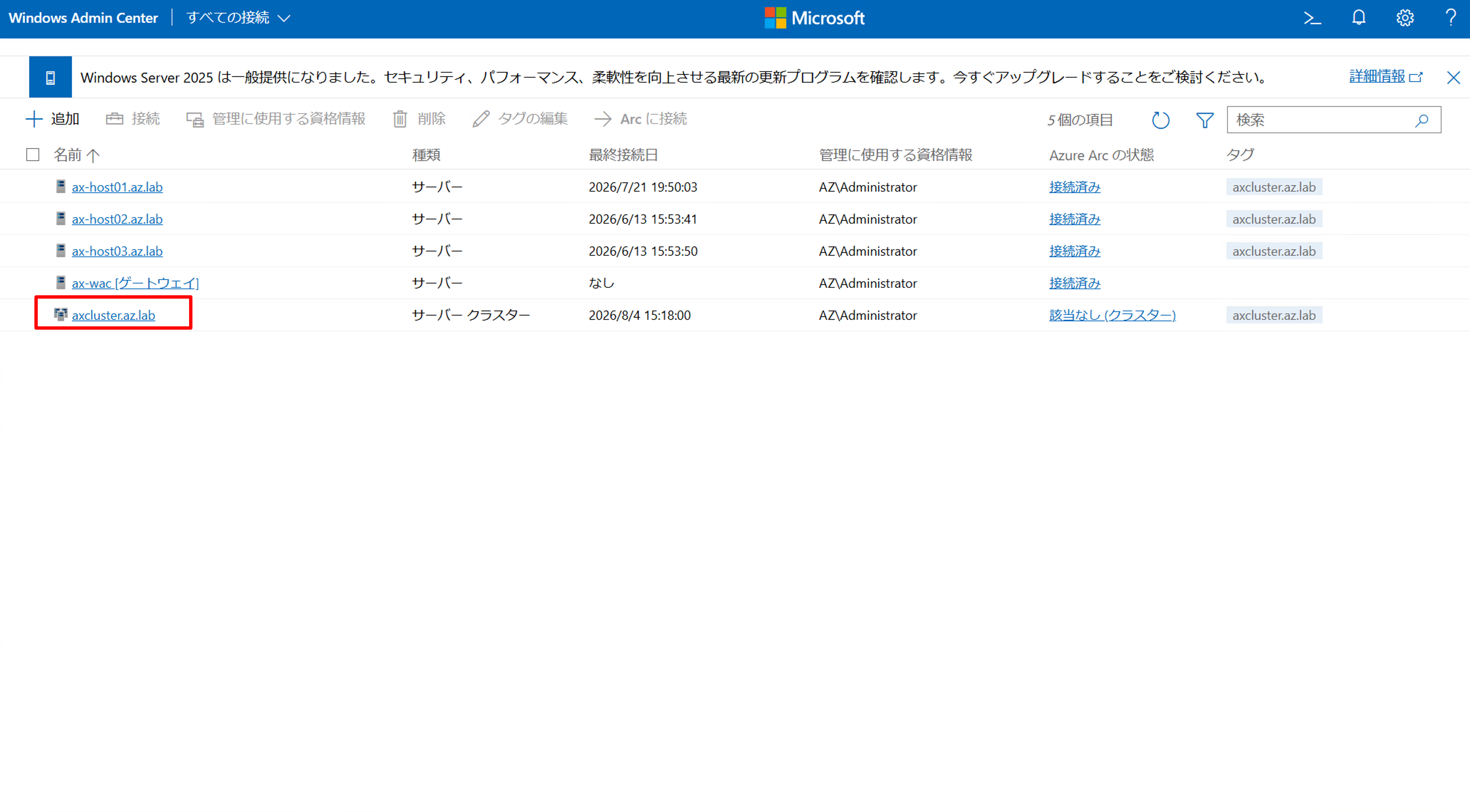The width and height of the screenshot is (1470, 812).
Task: Click 接続済み for ax-host02.az.lab
Action: [x=1074, y=219]
